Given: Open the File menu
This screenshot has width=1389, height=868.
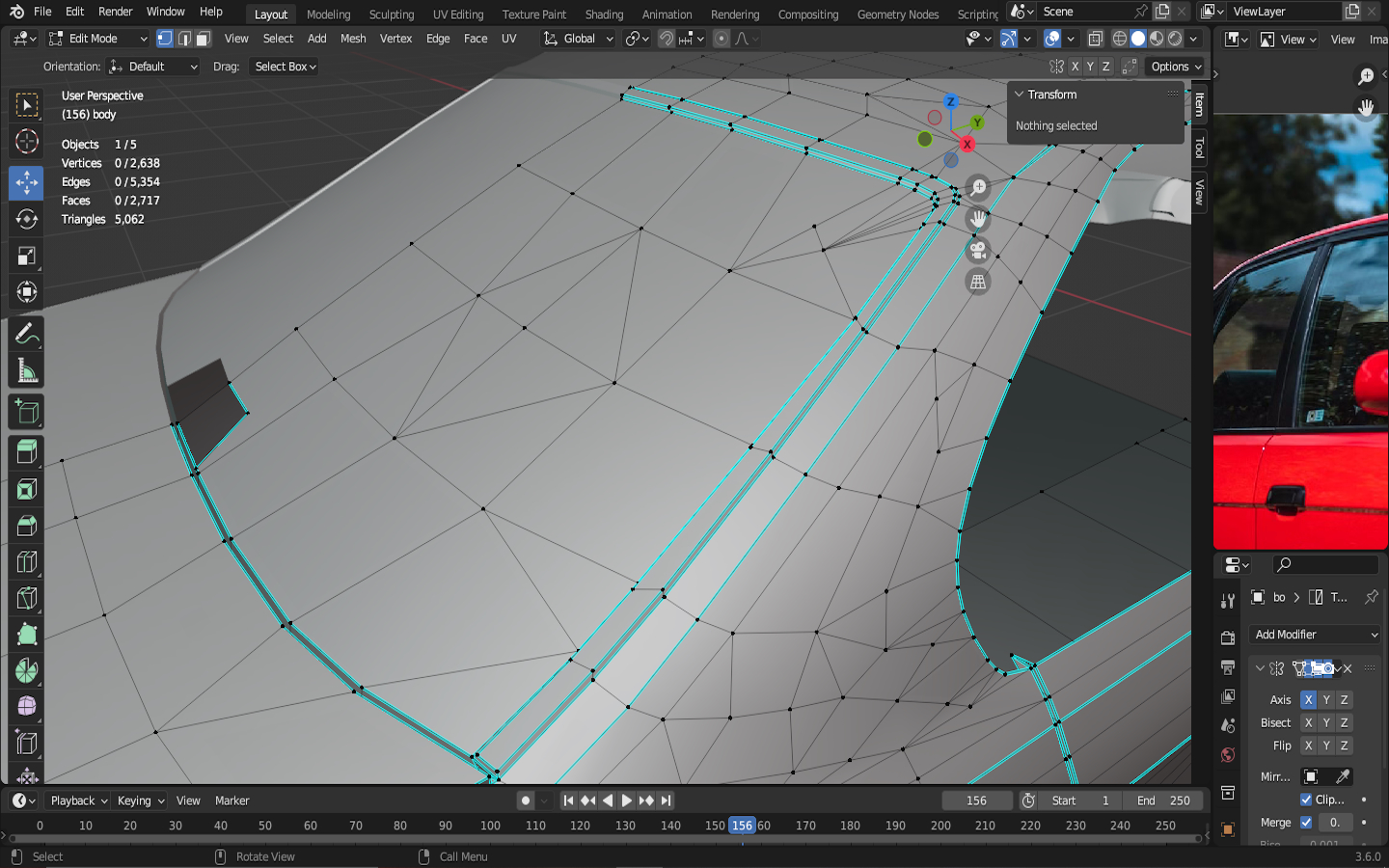Looking at the screenshot, I should (x=42, y=12).
